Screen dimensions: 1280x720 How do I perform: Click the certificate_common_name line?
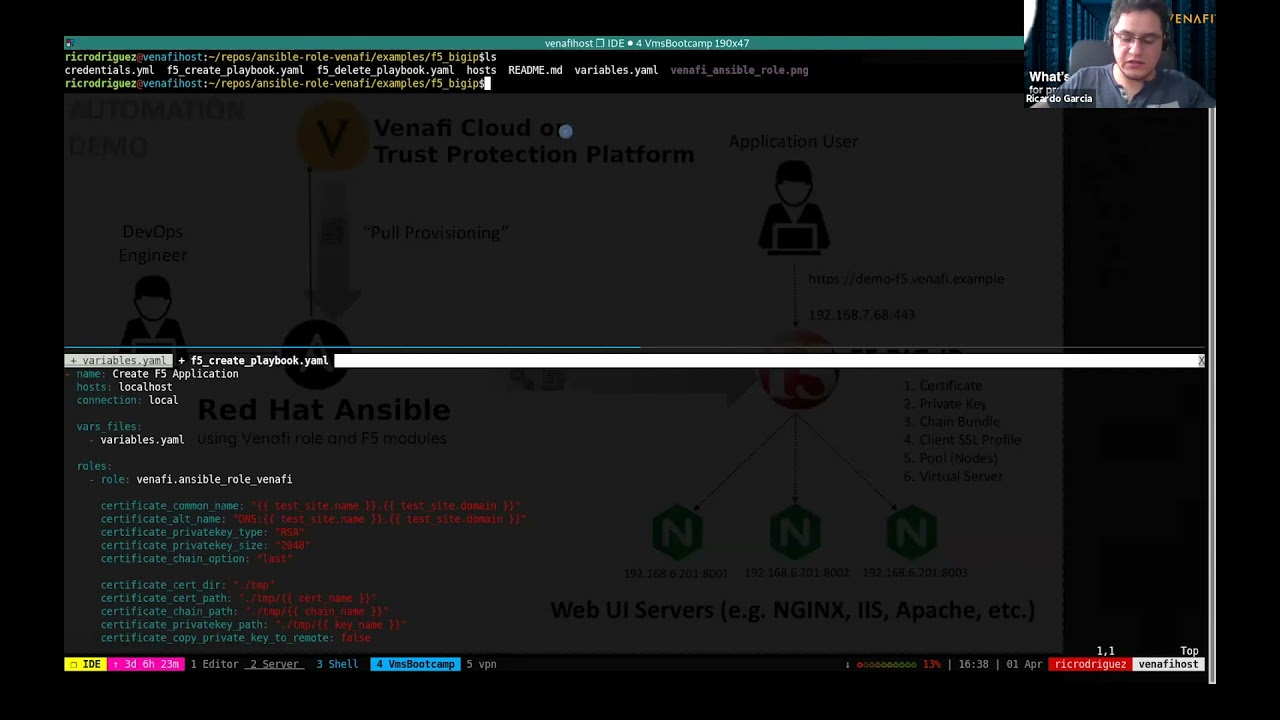tap(310, 506)
